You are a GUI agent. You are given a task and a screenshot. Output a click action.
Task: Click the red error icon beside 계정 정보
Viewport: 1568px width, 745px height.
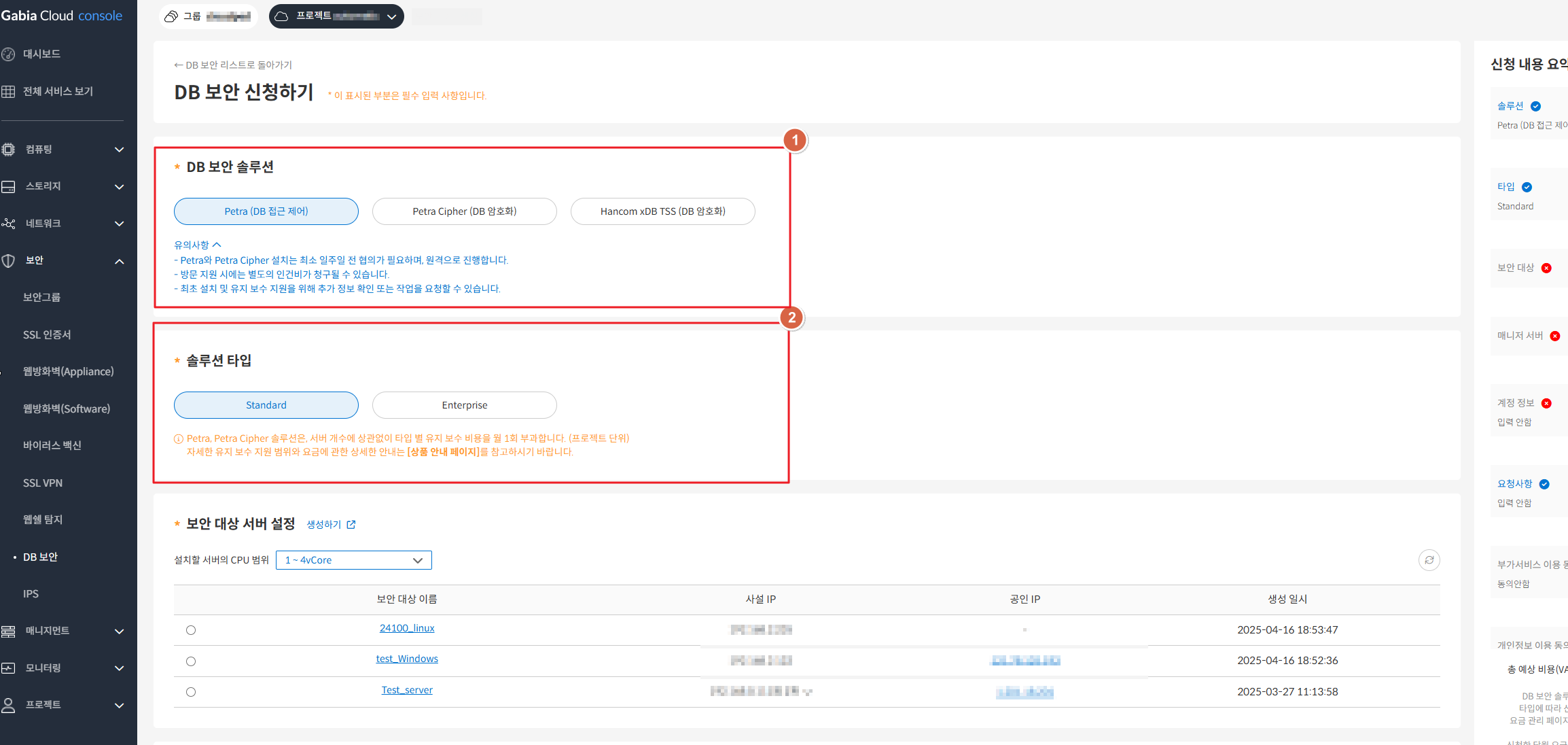(1546, 403)
